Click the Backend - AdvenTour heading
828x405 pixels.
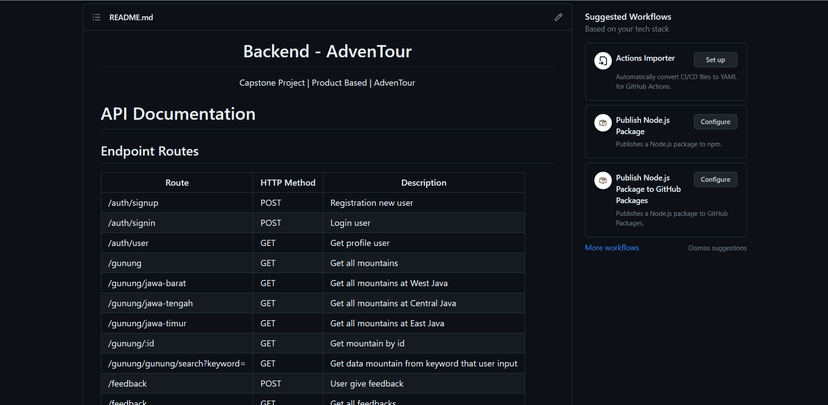(x=327, y=51)
